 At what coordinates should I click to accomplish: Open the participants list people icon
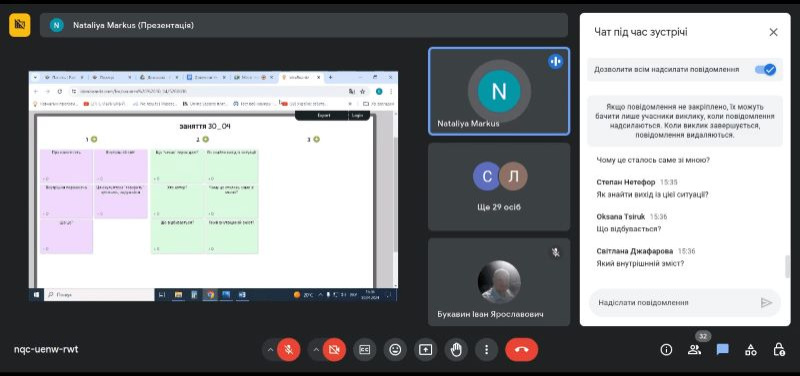point(694,349)
